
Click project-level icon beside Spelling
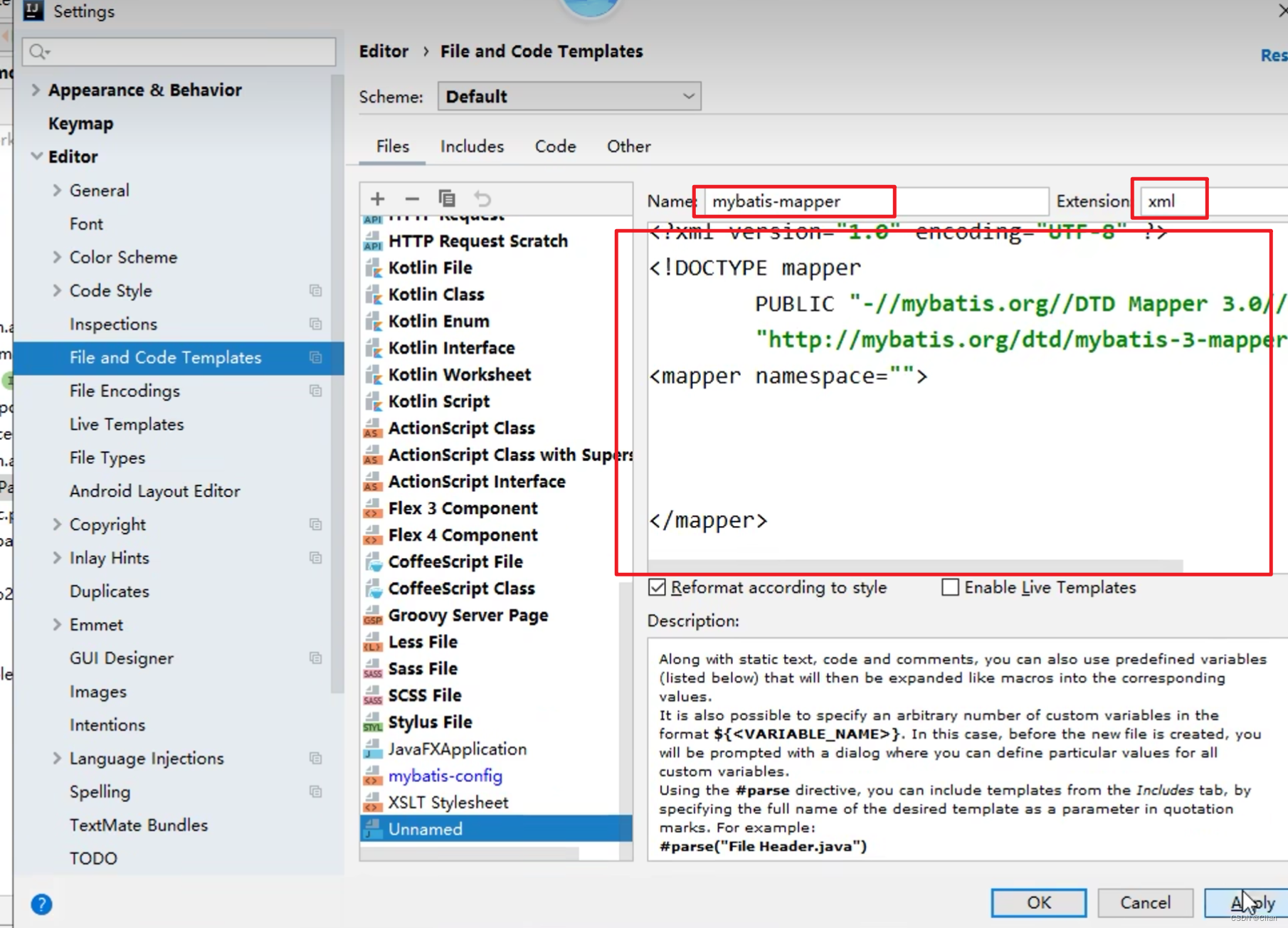[316, 791]
